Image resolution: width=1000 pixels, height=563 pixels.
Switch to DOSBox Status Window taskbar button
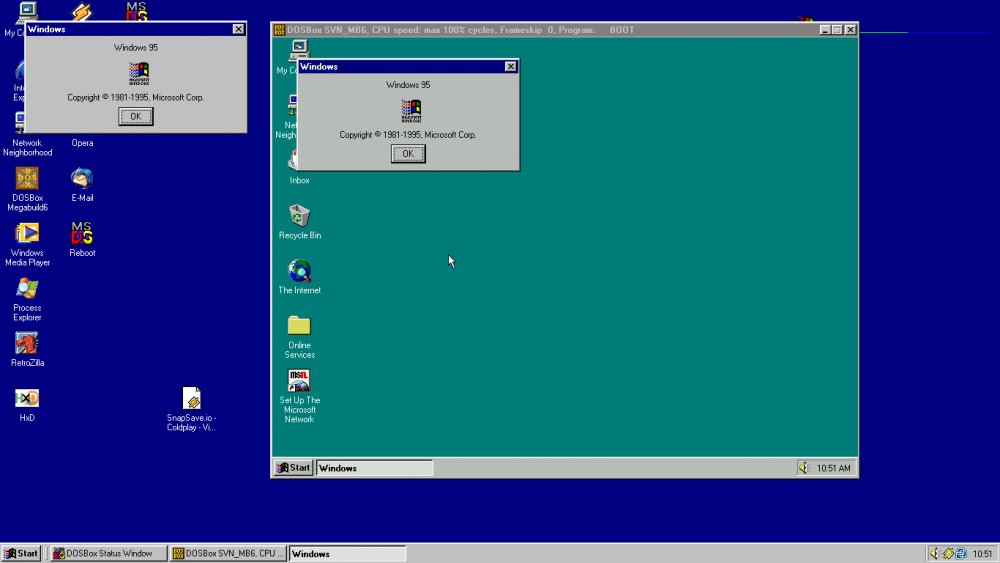pyautogui.click(x=109, y=553)
